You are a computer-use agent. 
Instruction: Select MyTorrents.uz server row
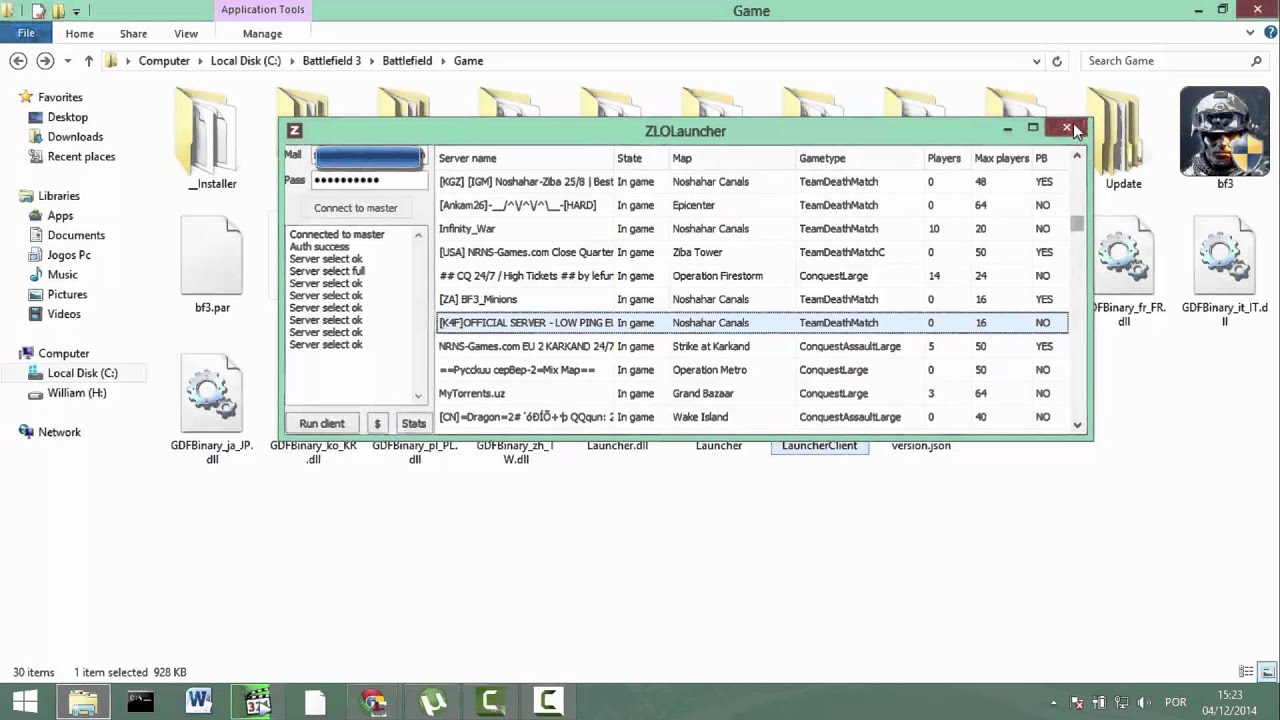[x=752, y=393]
